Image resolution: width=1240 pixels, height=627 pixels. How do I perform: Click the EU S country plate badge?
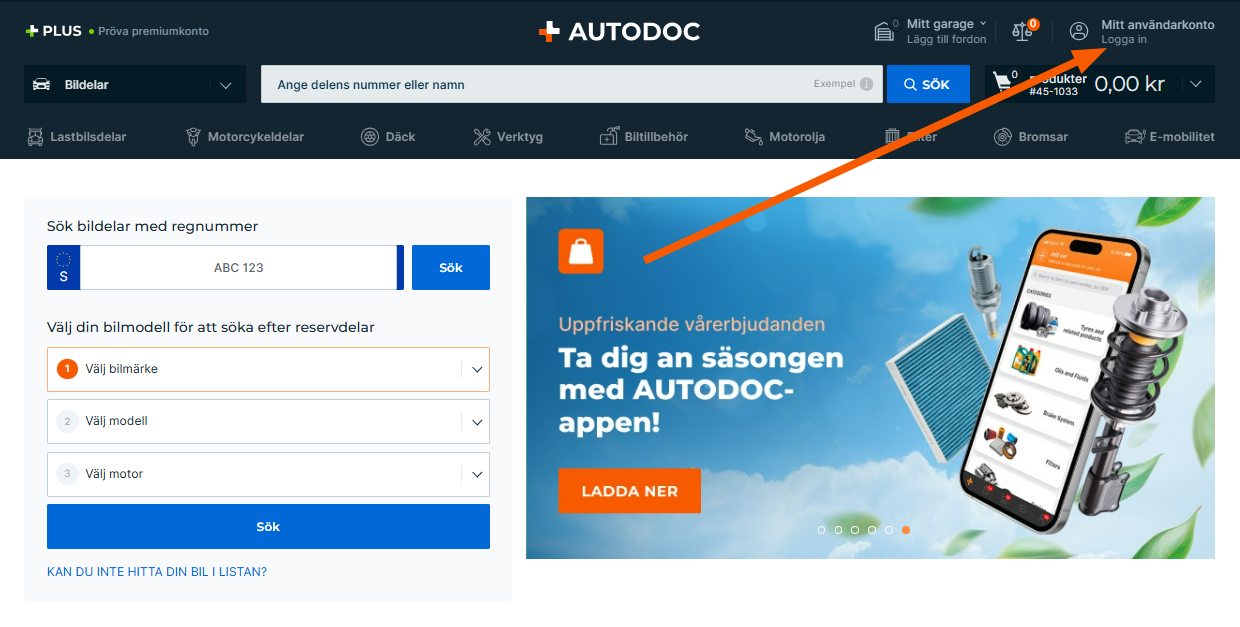pyautogui.click(x=64, y=267)
